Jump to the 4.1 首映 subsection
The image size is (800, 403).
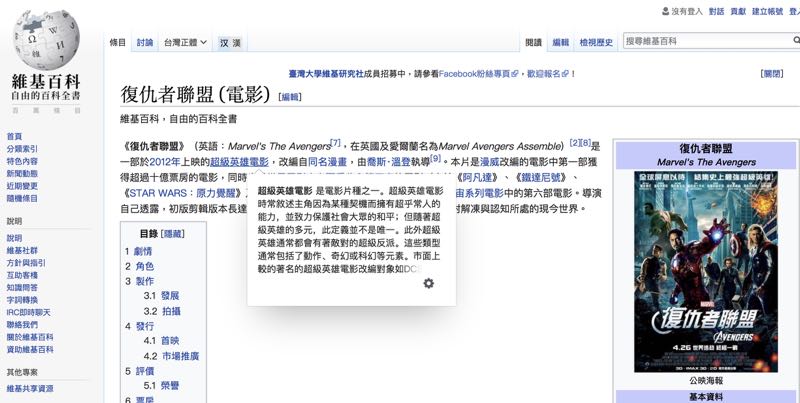(161, 341)
